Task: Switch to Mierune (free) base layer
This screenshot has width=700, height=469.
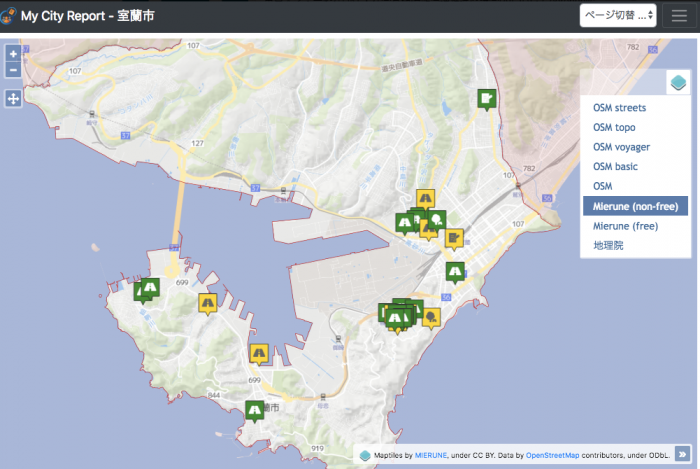Action: (x=625, y=226)
